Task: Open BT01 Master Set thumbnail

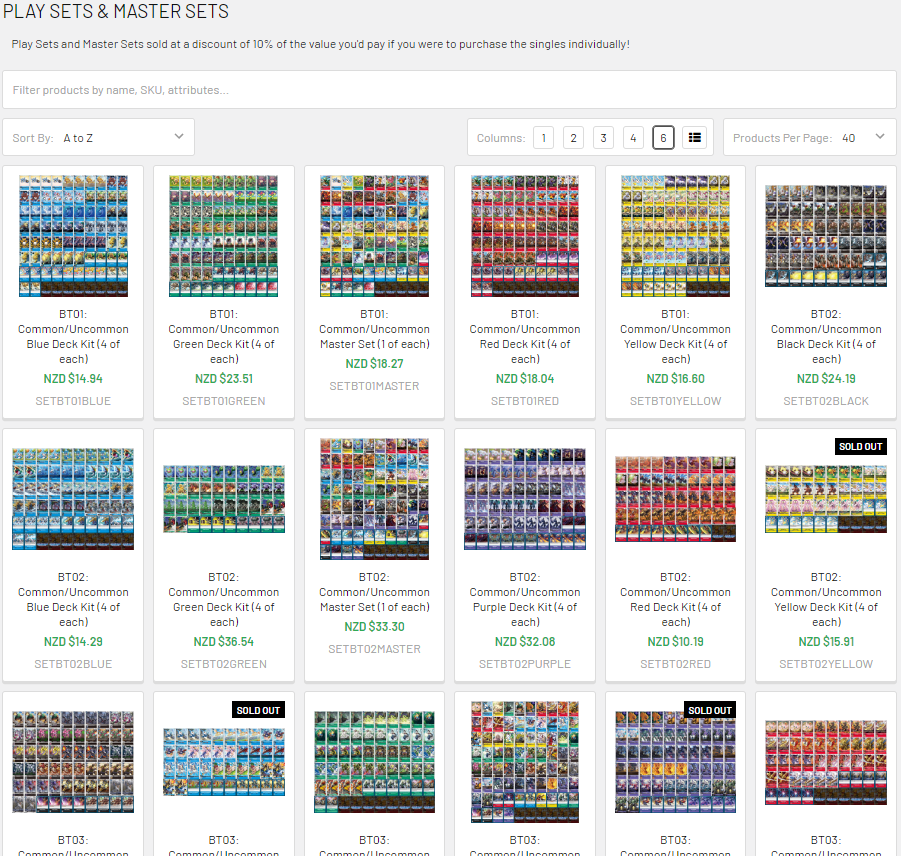Action: (374, 236)
